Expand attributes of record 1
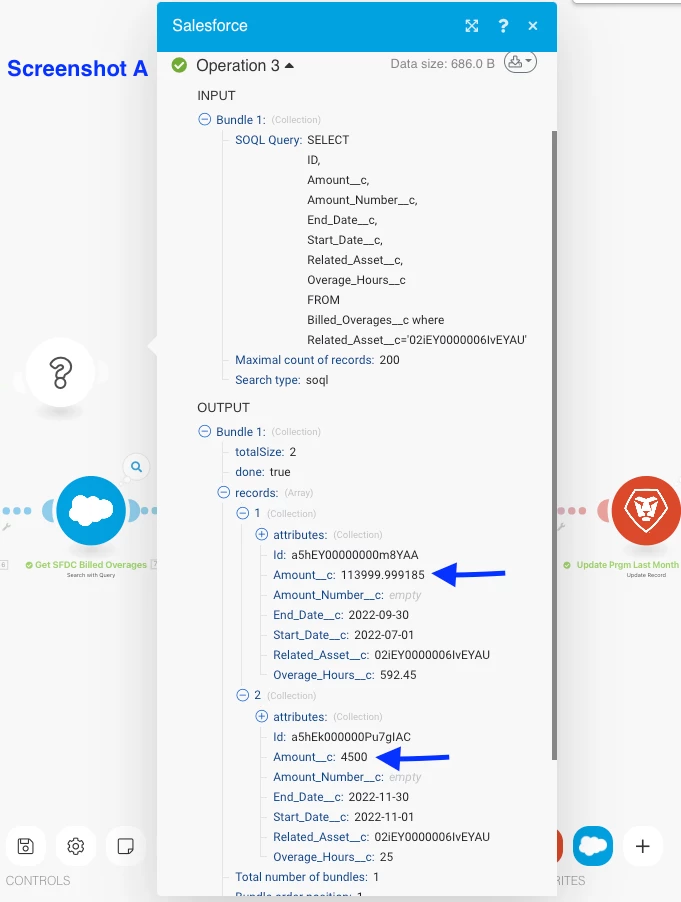This screenshot has width=681, height=902. [262, 534]
